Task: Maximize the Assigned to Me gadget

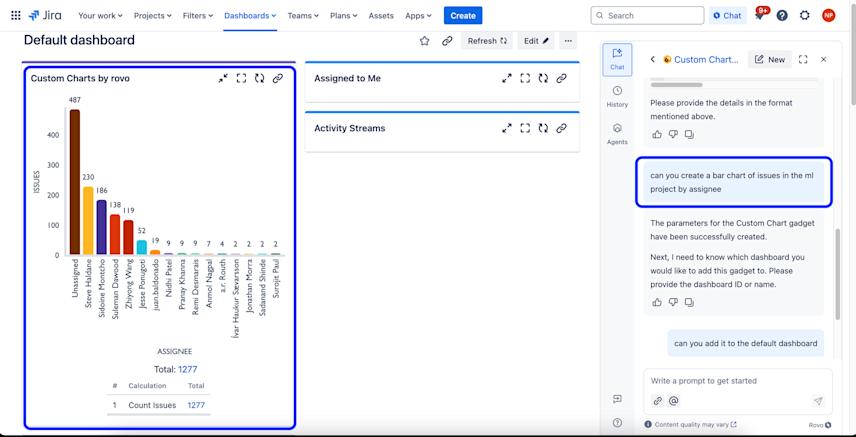Action: click(x=525, y=78)
